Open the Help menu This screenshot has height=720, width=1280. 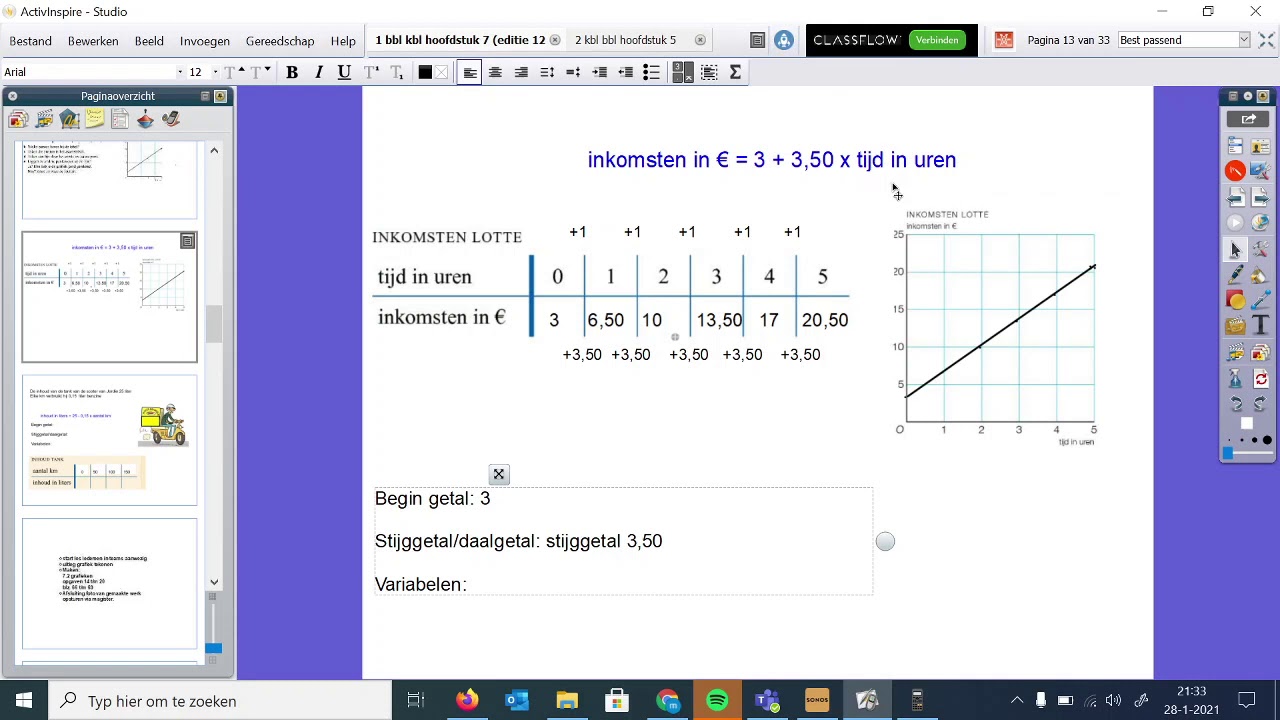pos(343,41)
